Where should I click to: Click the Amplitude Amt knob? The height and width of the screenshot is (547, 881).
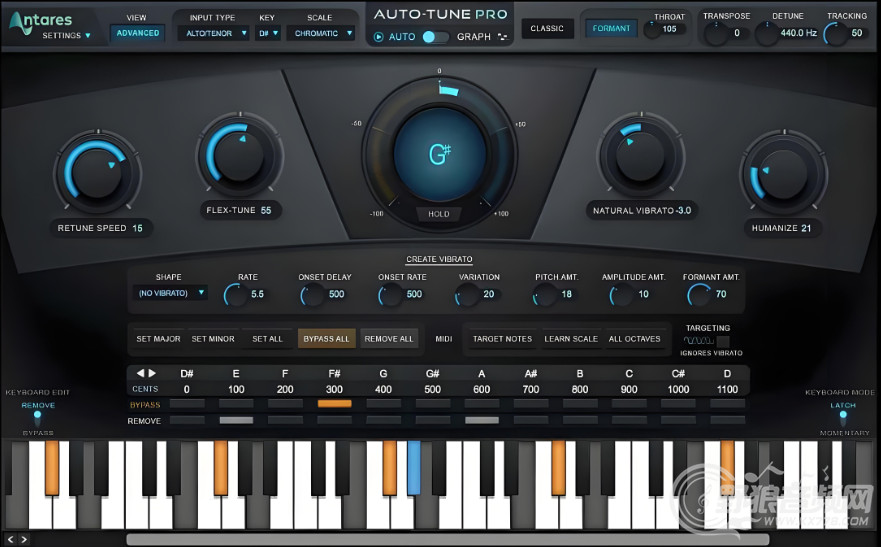[621, 294]
